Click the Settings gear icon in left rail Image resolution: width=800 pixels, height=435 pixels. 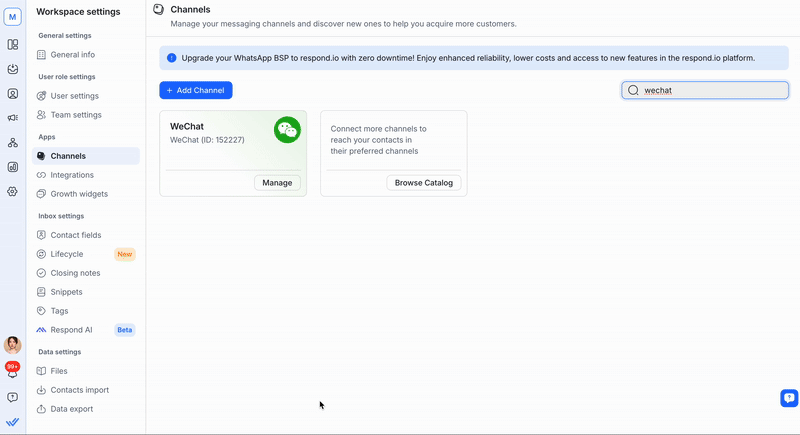[x=13, y=191]
